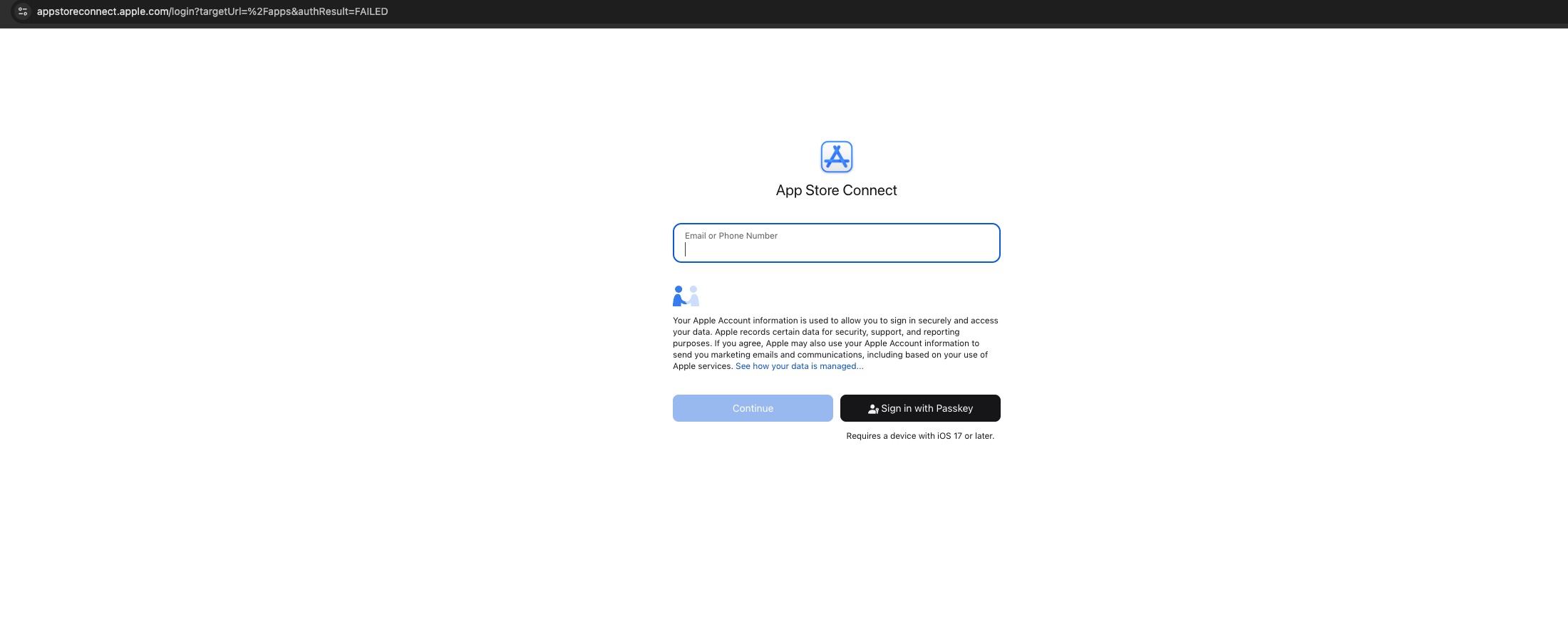Click the 'App Store Connect' heading
1568x629 pixels.
tap(836, 190)
